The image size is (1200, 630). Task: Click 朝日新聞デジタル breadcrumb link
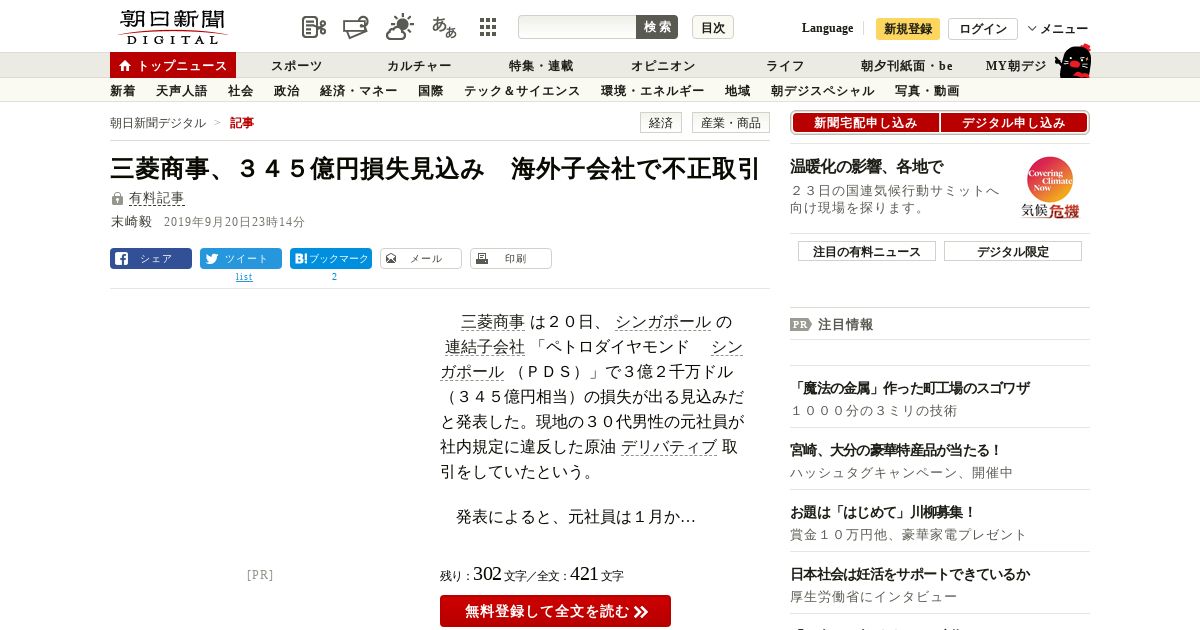pos(158,122)
